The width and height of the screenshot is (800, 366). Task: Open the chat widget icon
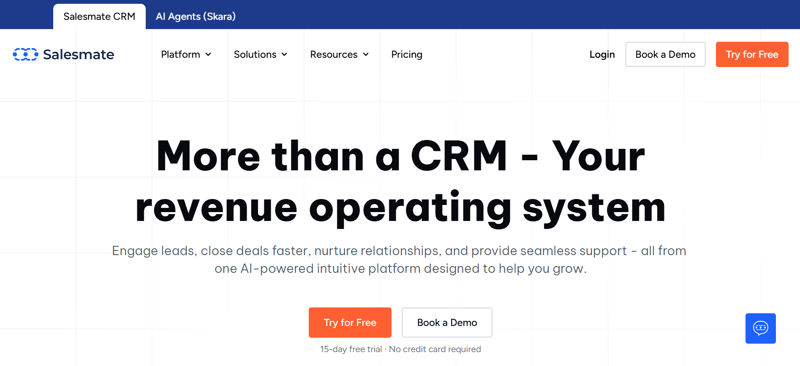pos(760,328)
